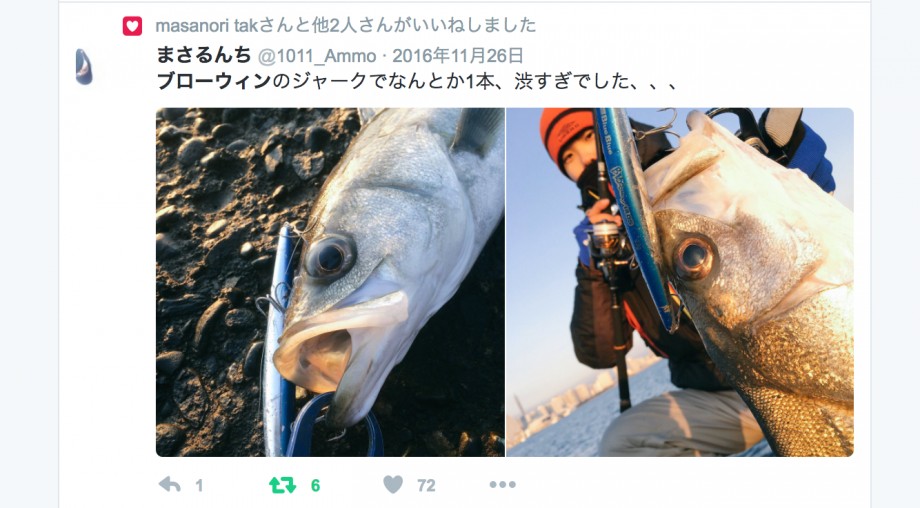This screenshot has width=920, height=508.
Task: Open the tweet via date 2016年11月26日
Action: coord(458,56)
